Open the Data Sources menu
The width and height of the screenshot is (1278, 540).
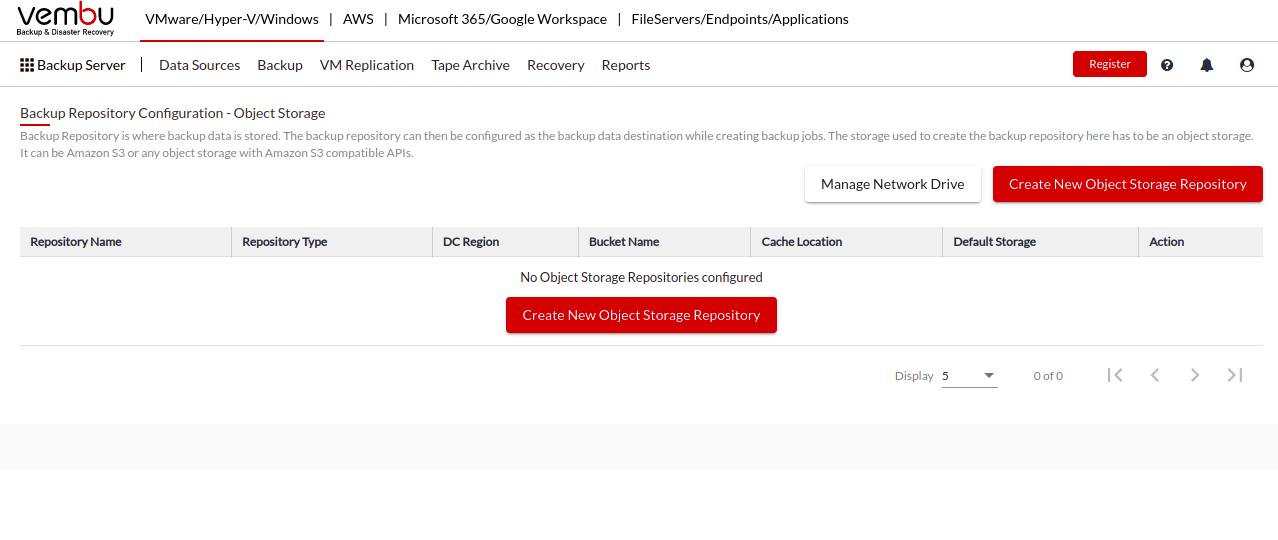[x=200, y=65]
